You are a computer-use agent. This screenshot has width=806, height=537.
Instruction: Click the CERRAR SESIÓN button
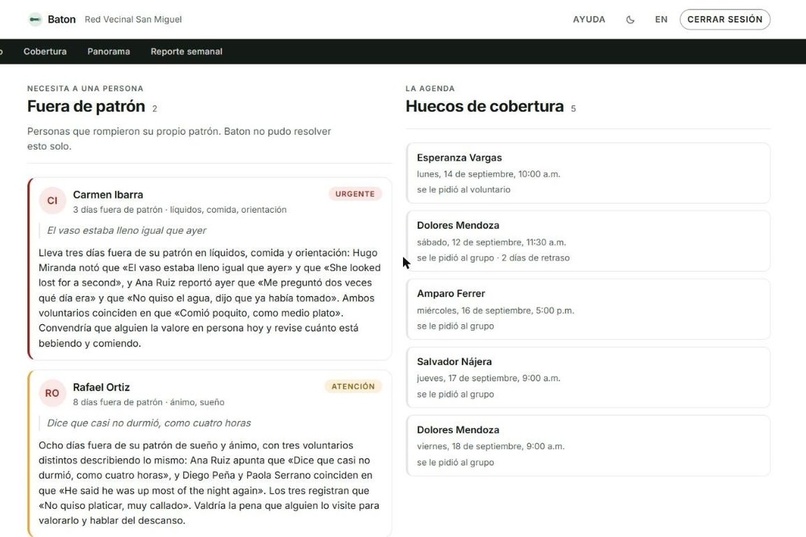coord(725,20)
